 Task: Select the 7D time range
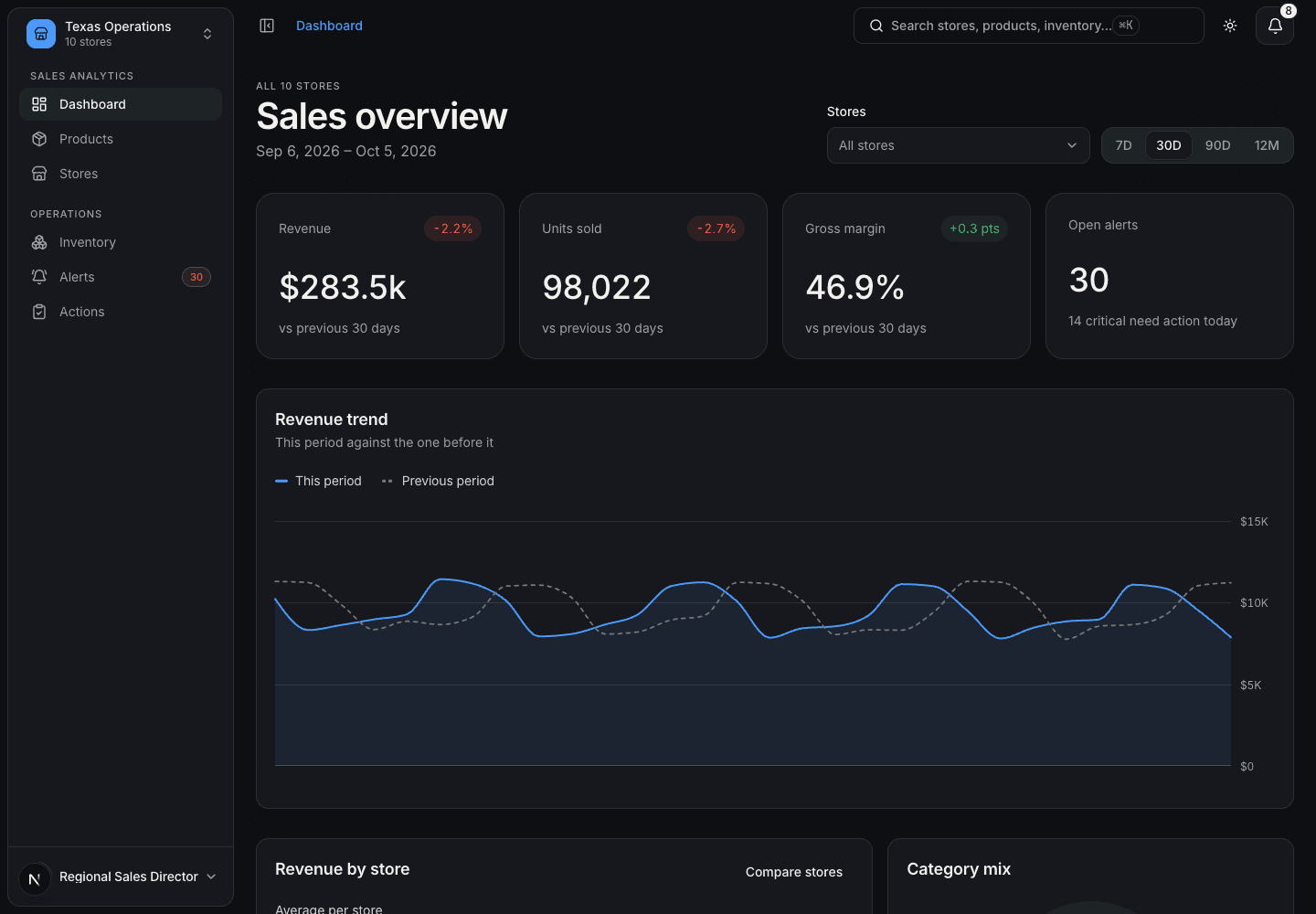pyautogui.click(x=1123, y=145)
